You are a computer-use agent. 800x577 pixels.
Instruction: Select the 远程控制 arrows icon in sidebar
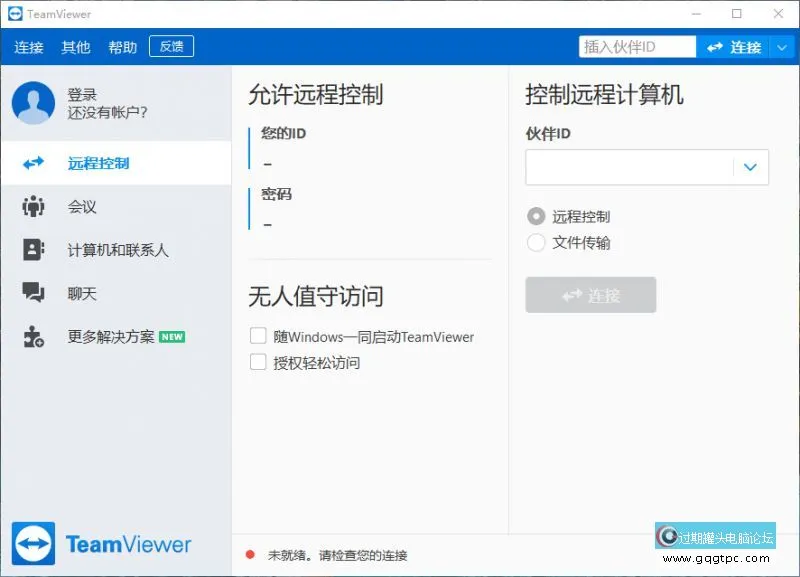(34, 163)
